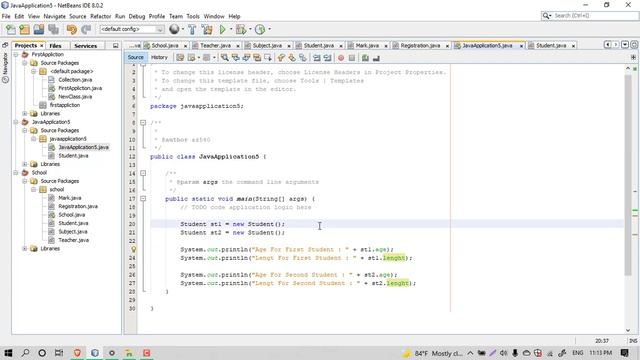Open the Debug menu
The height and width of the screenshot is (360, 640).
tap(137, 16)
